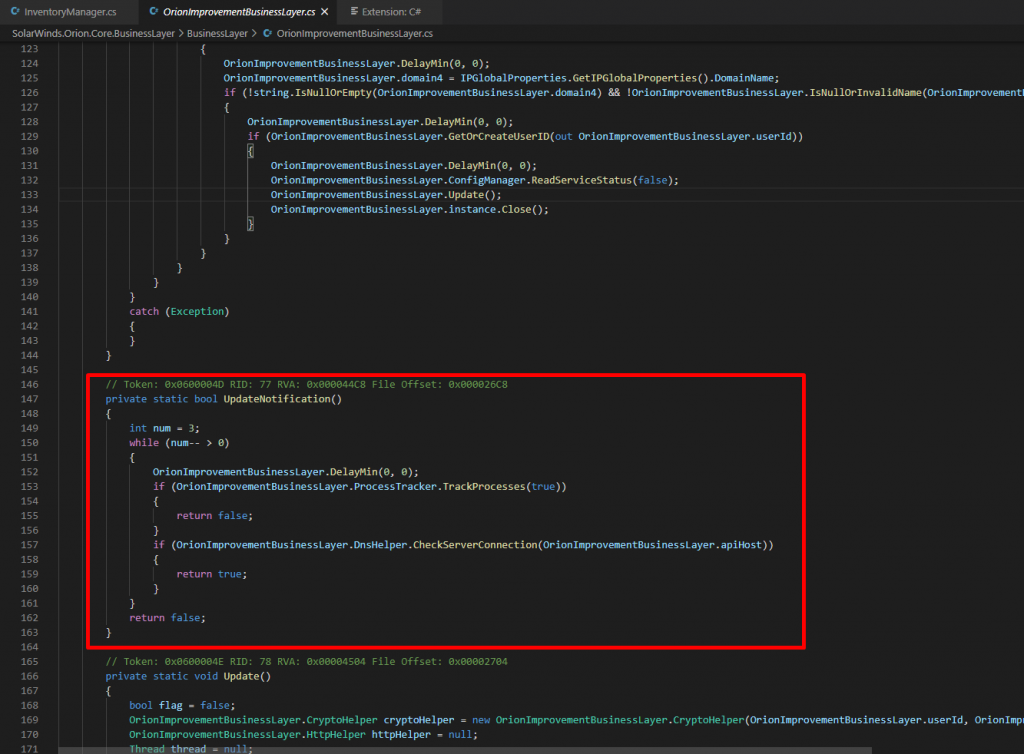The image size is (1024, 754).
Task: Click 'catch (Exception)' on line 141
Action: pos(179,311)
